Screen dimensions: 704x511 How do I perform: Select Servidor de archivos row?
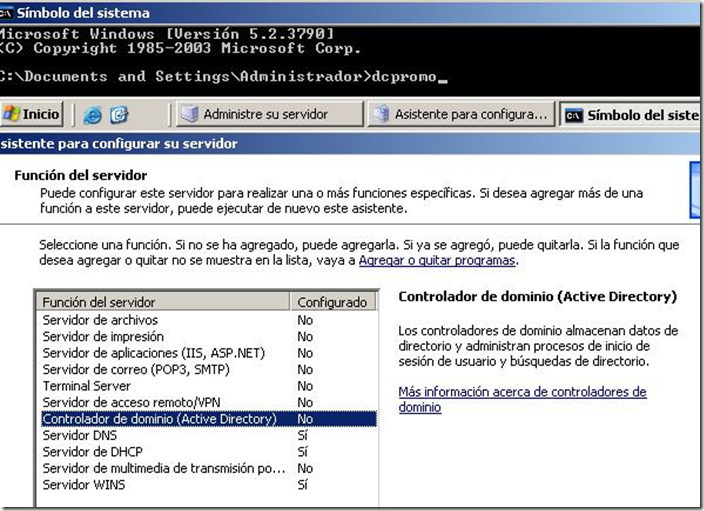[209, 320]
